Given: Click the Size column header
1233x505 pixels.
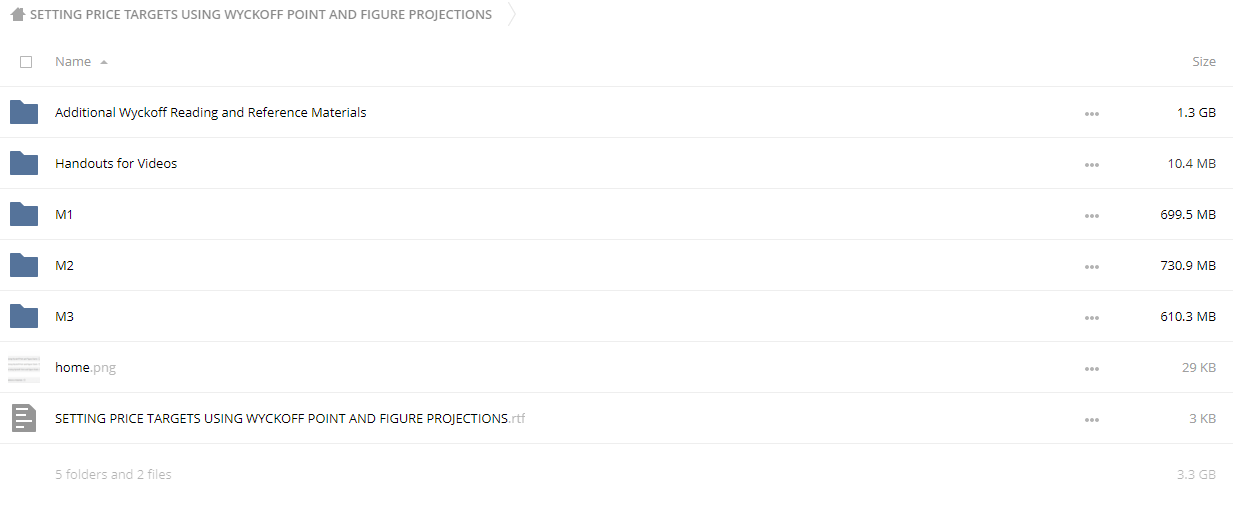Looking at the screenshot, I should click(x=1204, y=62).
